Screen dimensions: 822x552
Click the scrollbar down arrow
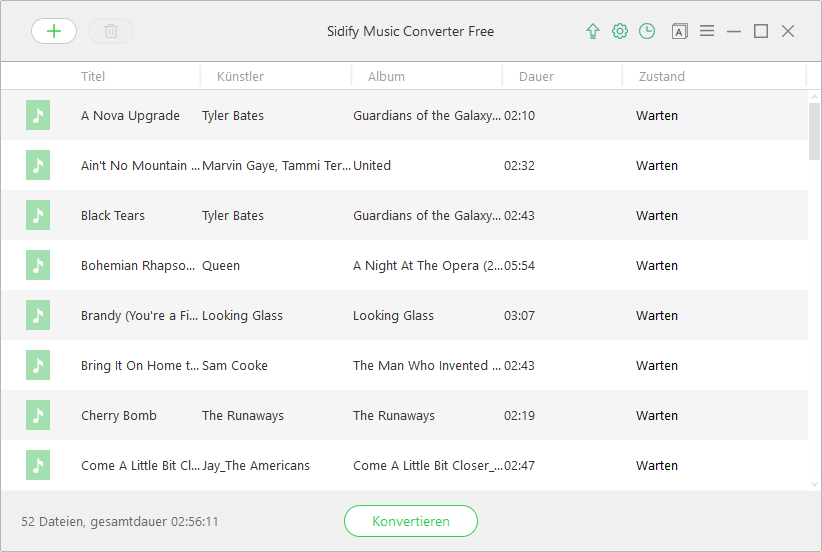click(814, 484)
